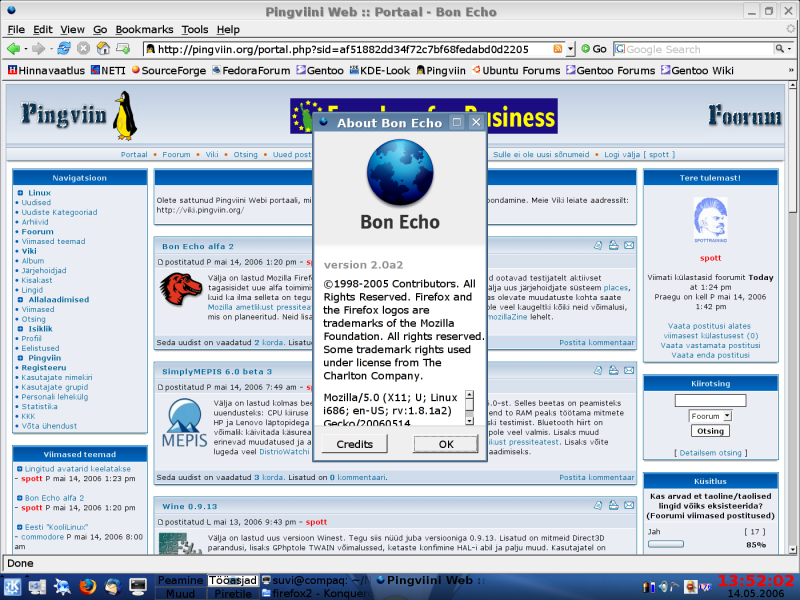Open the Ubuntu Forums bookmark

click(x=516, y=70)
